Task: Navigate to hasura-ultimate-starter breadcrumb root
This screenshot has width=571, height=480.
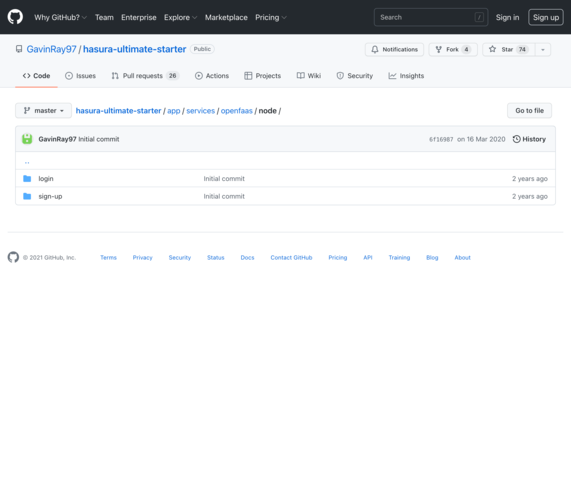Action: (118, 111)
